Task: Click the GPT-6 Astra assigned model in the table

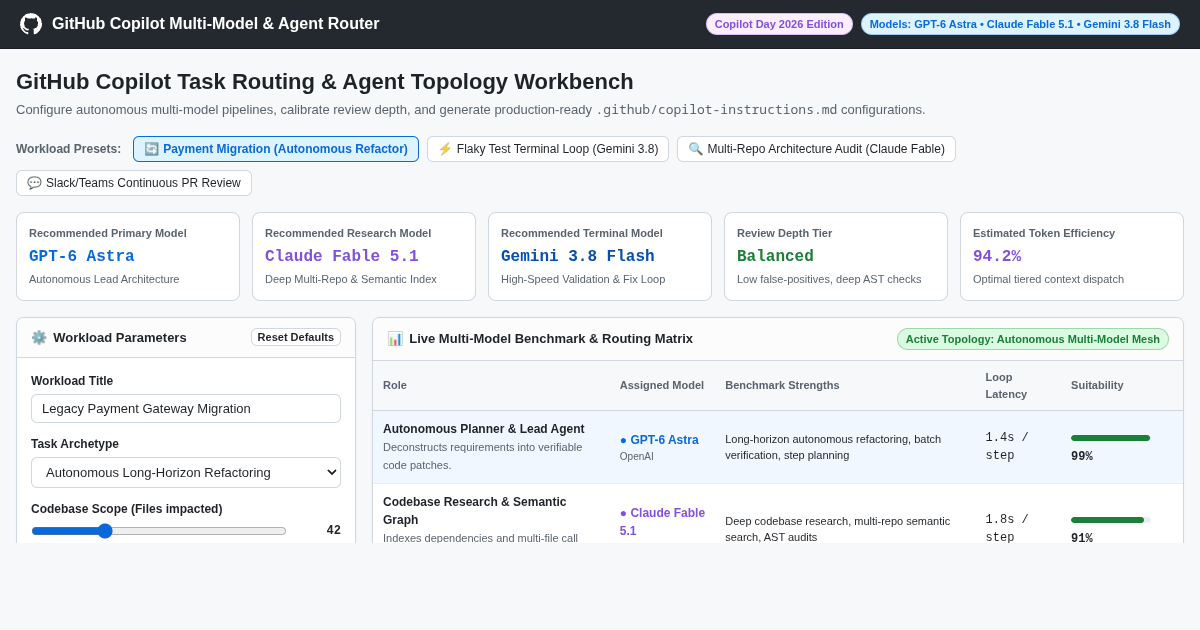Action: pyautogui.click(x=659, y=440)
